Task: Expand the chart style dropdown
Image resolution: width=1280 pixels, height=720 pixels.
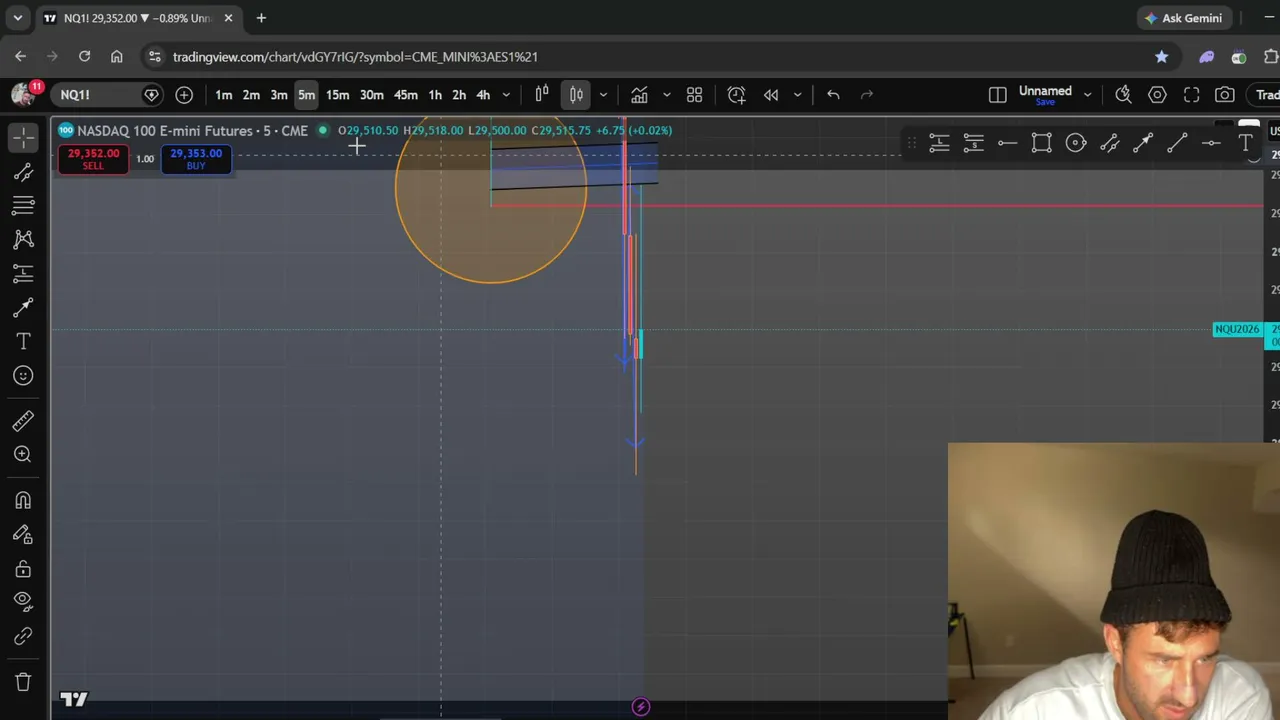Action: [x=603, y=95]
